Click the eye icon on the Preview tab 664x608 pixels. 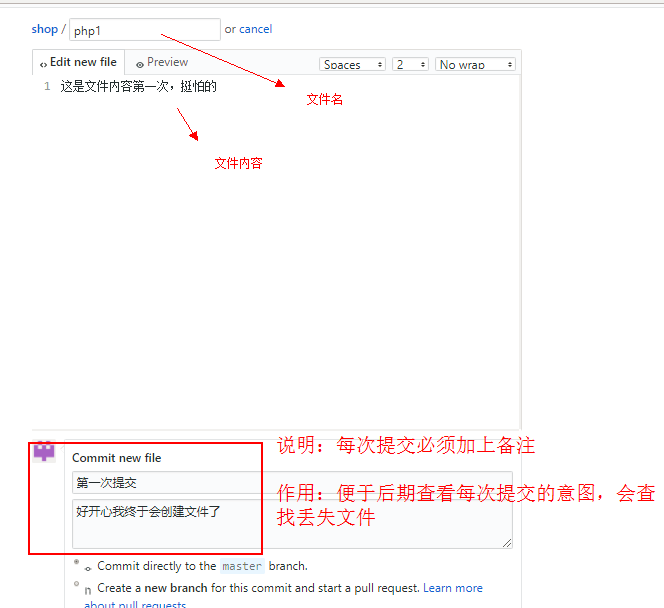[140, 63]
